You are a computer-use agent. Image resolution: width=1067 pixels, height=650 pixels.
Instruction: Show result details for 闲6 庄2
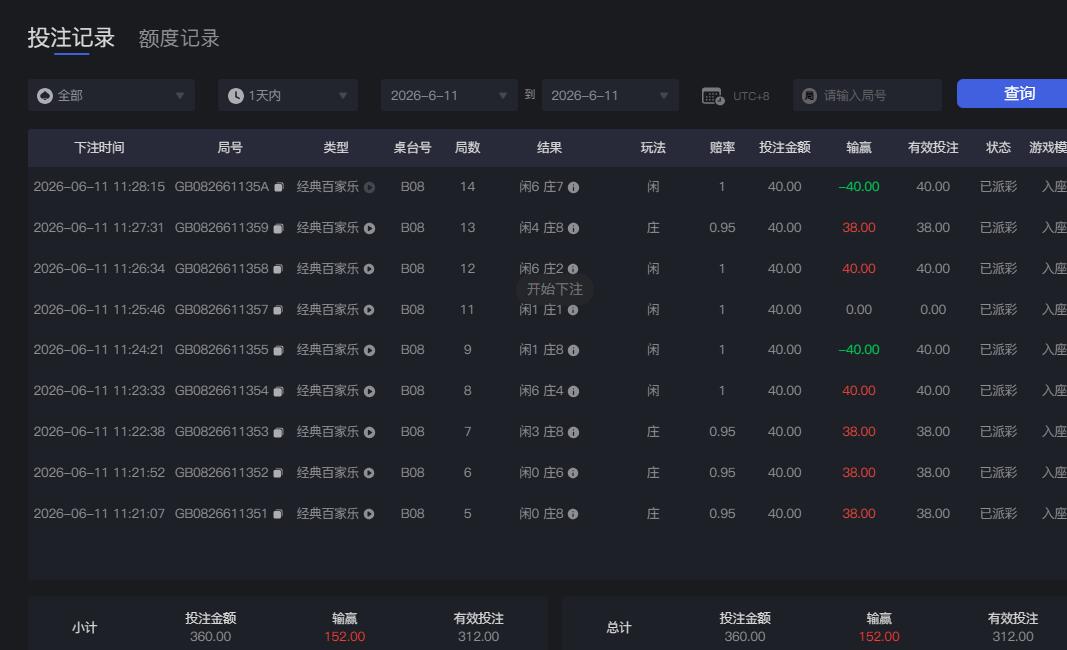point(573,269)
